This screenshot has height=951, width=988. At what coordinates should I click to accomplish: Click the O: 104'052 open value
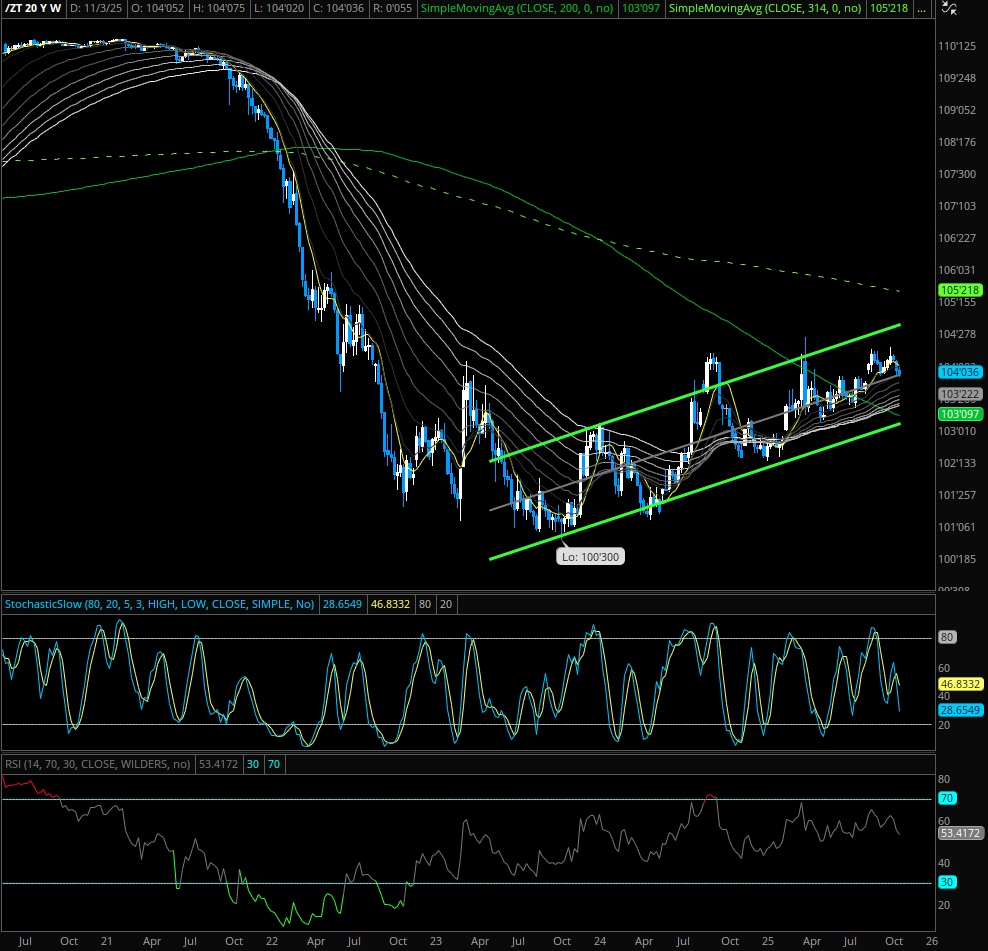click(158, 8)
